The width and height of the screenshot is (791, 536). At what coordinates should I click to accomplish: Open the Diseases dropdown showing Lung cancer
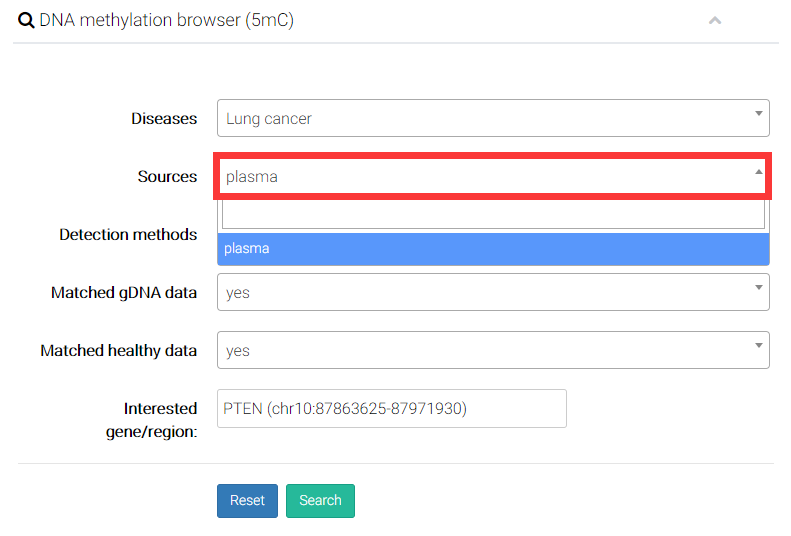pyautogui.click(x=480, y=118)
